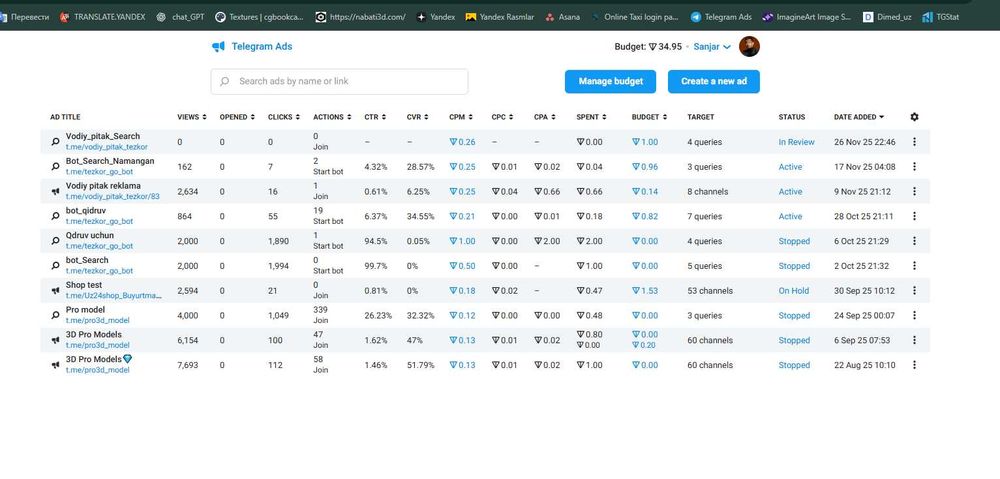
Task: Sort table by Date Added column
Action: point(859,117)
